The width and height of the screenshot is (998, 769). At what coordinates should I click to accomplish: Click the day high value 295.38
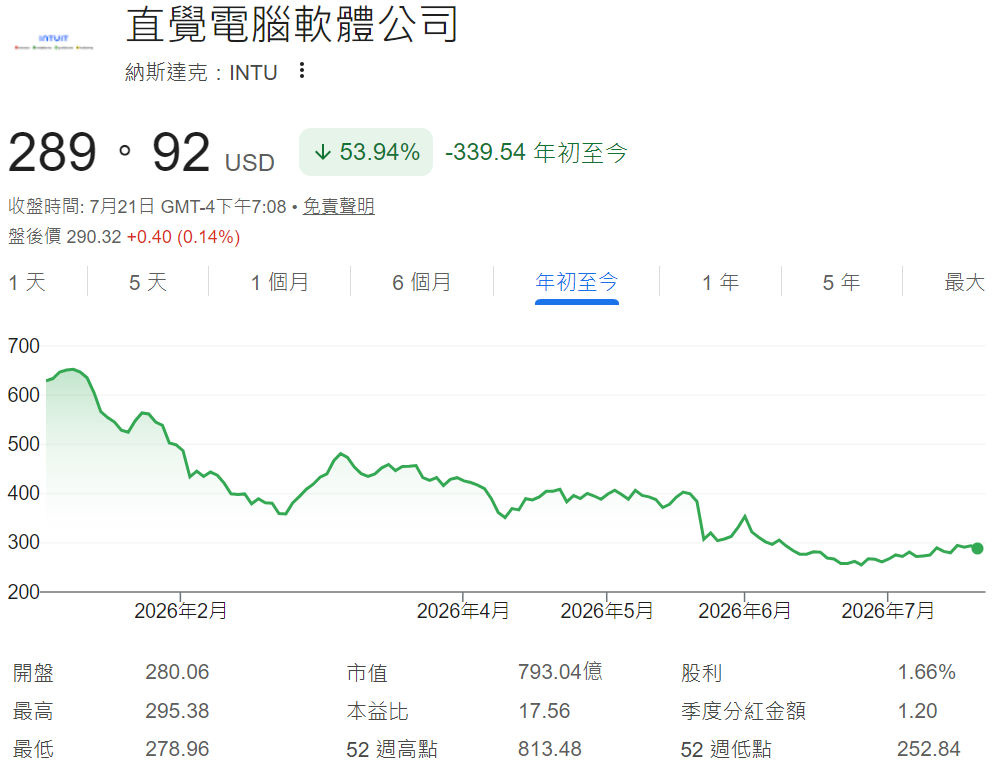177,711
